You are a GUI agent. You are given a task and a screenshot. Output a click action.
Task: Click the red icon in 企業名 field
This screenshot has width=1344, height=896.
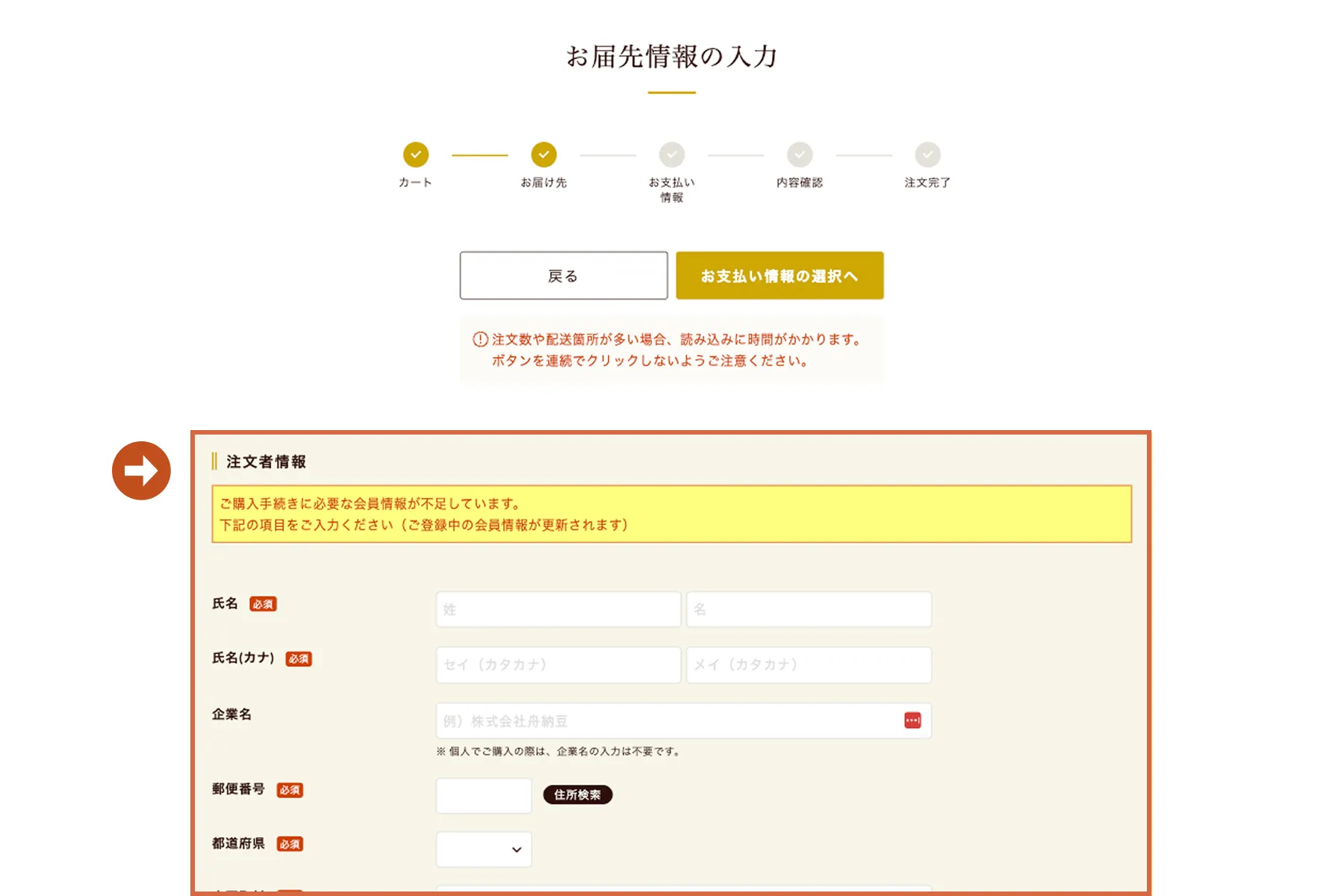point(912,721)
